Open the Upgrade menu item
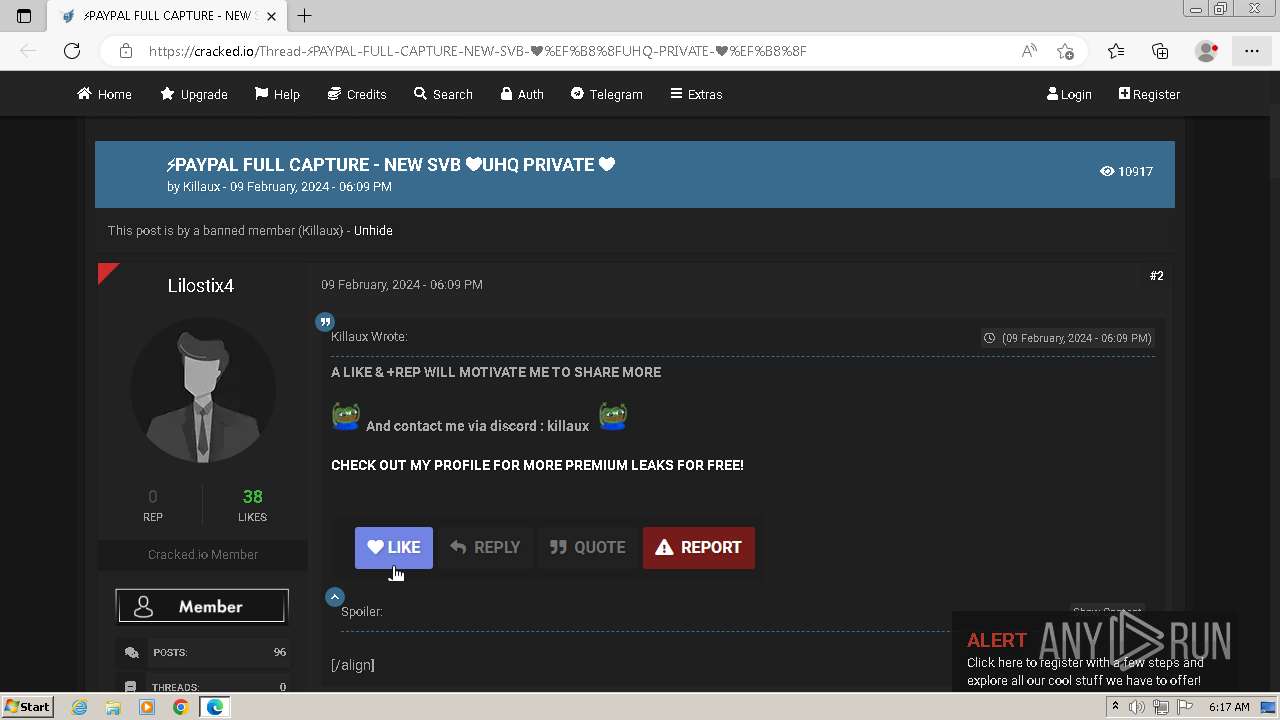 [194, 94]
